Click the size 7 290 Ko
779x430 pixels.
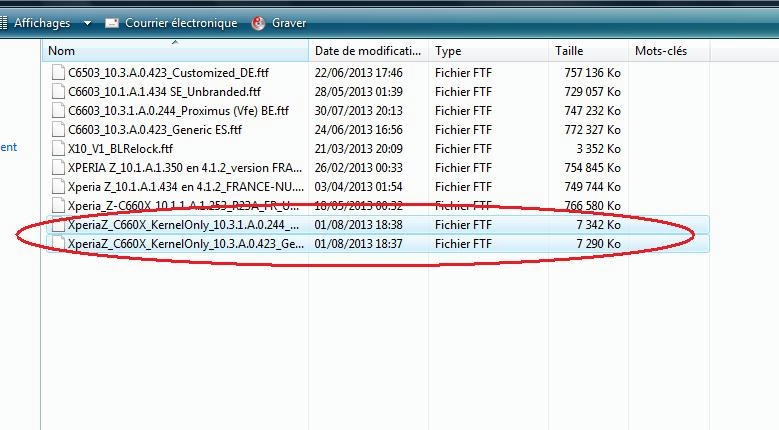[x=599, y=244]
